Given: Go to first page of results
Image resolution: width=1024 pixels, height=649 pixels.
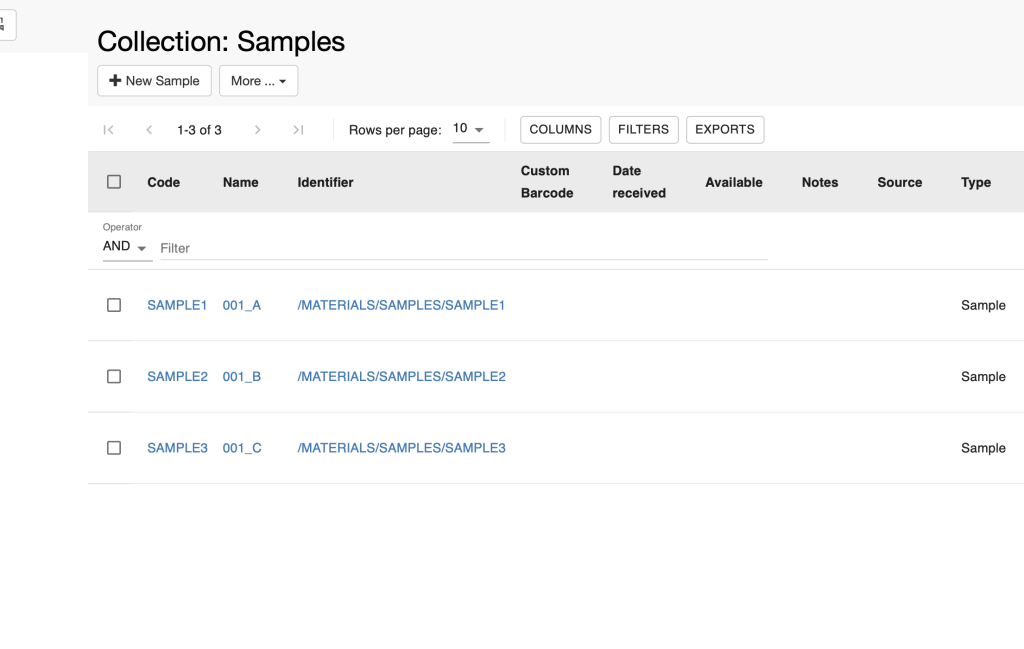Looking at the screenshot, I should [108, 130].
